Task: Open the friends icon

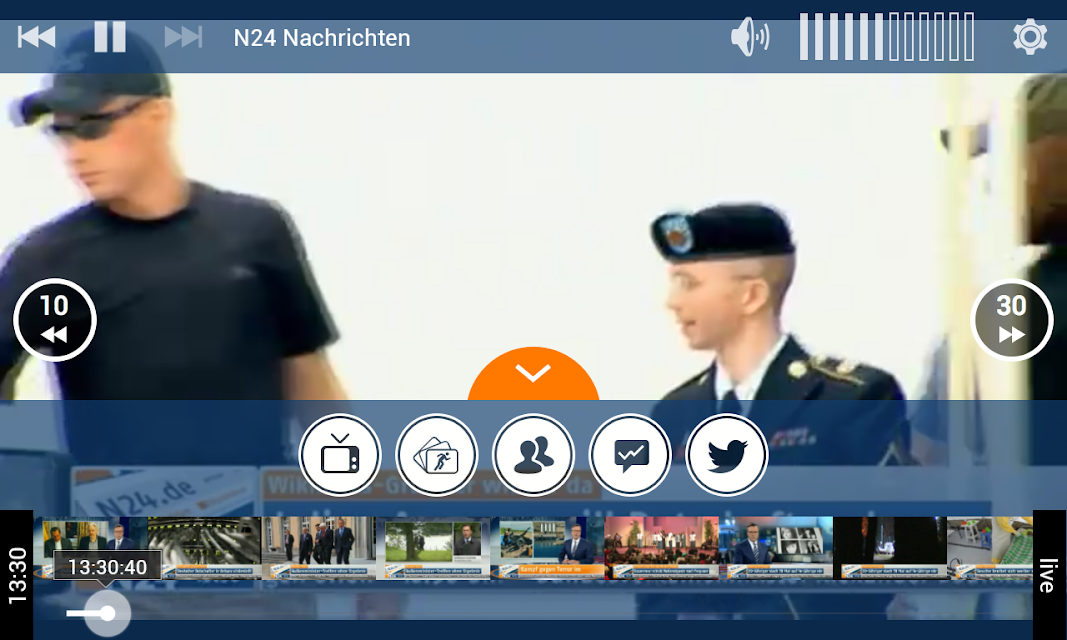Action: point(533,455)
